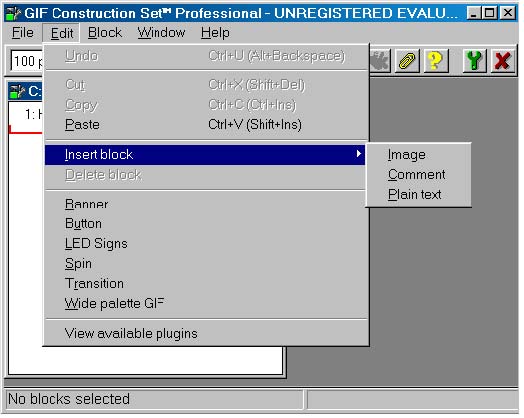Click the 100 percent zoom field

tap(27, 61)
